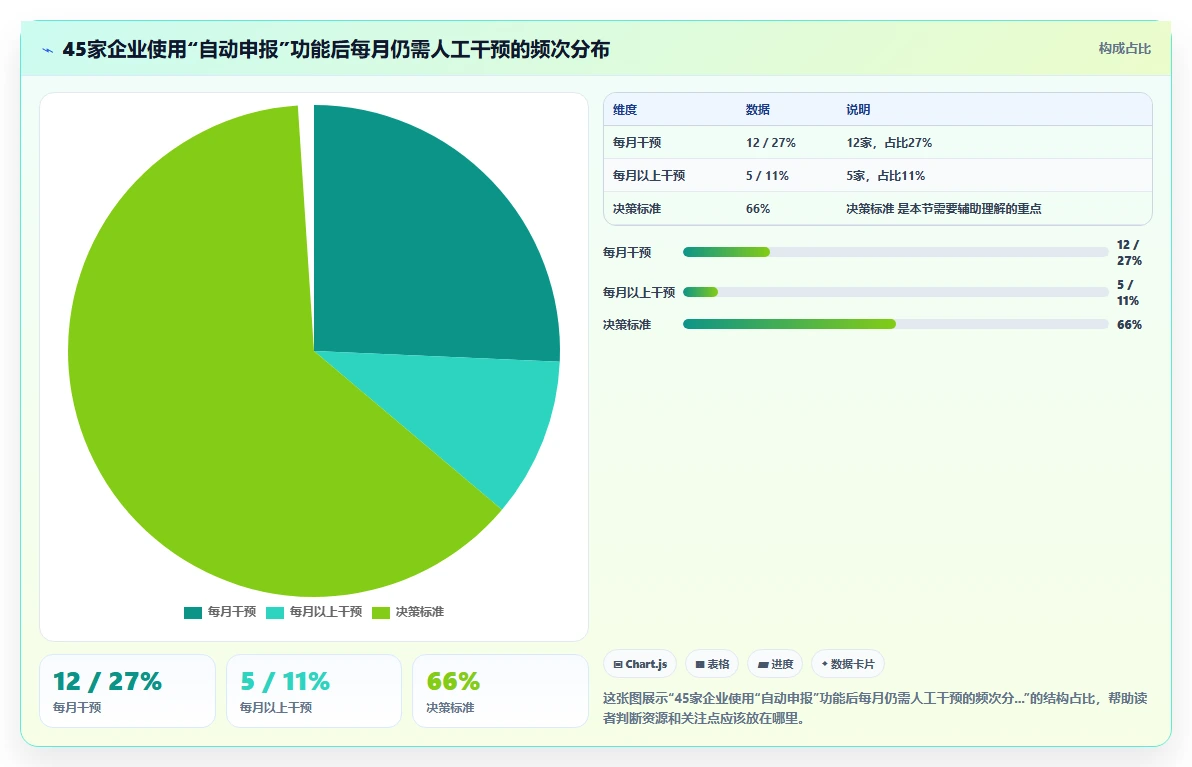Click description 决策标准 是本节需要辅助理解的重点
Viewport: 1192px width, 767px height.
tap(944, 209)
